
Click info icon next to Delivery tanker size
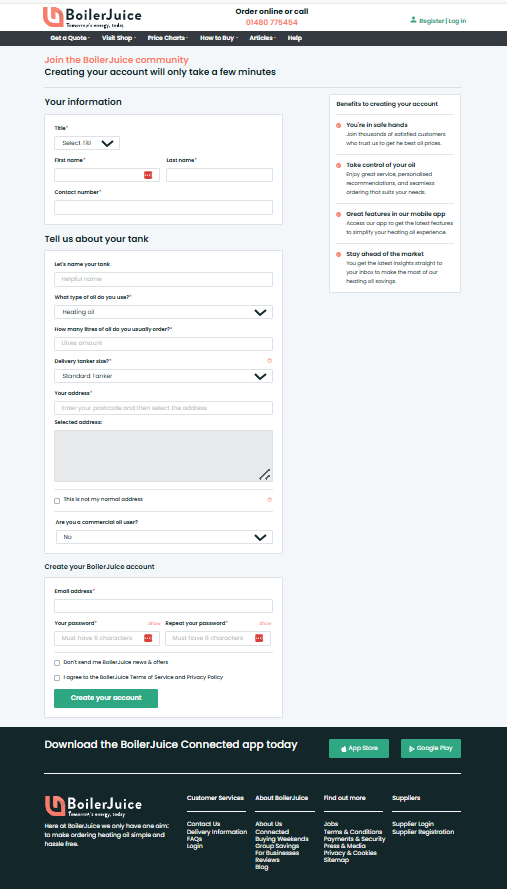(x=269, y=361)
